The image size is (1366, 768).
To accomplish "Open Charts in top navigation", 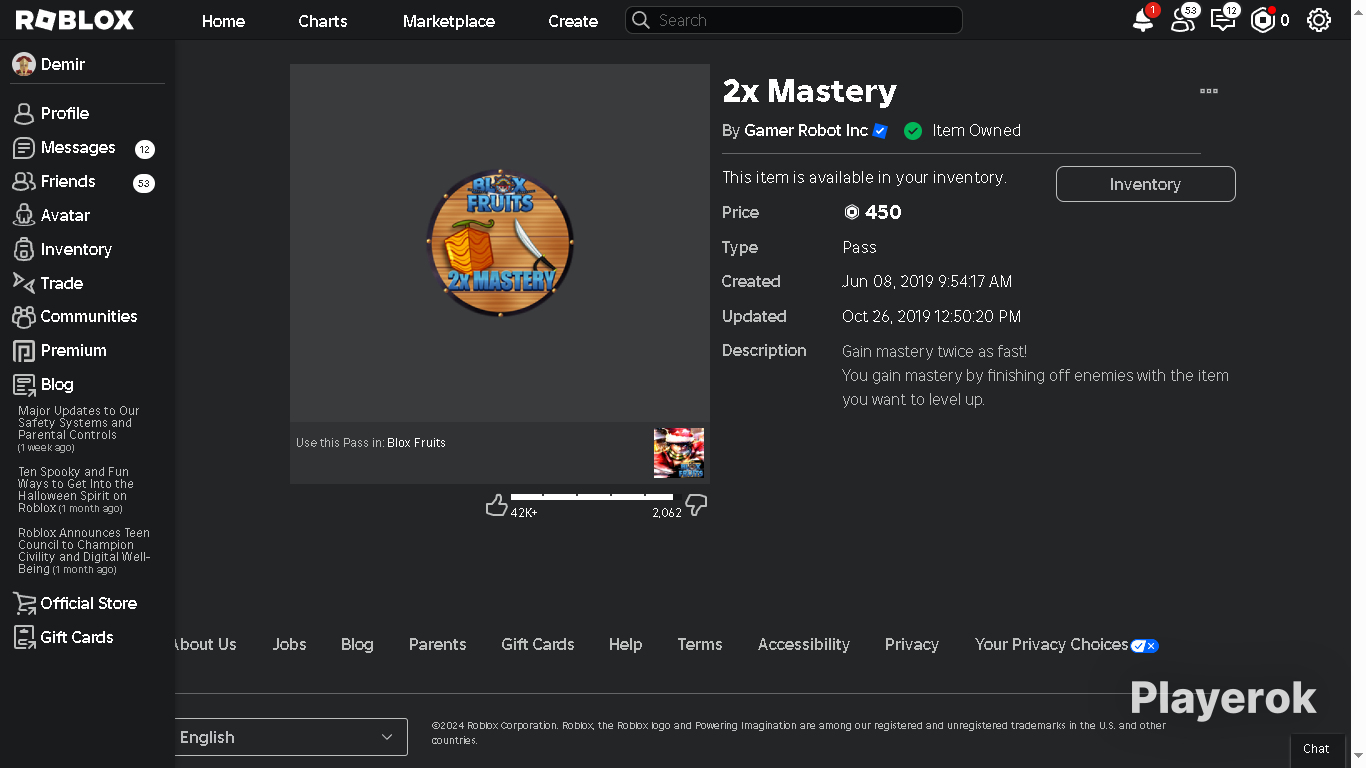I will pyautogui.click(x=323, y=21).
